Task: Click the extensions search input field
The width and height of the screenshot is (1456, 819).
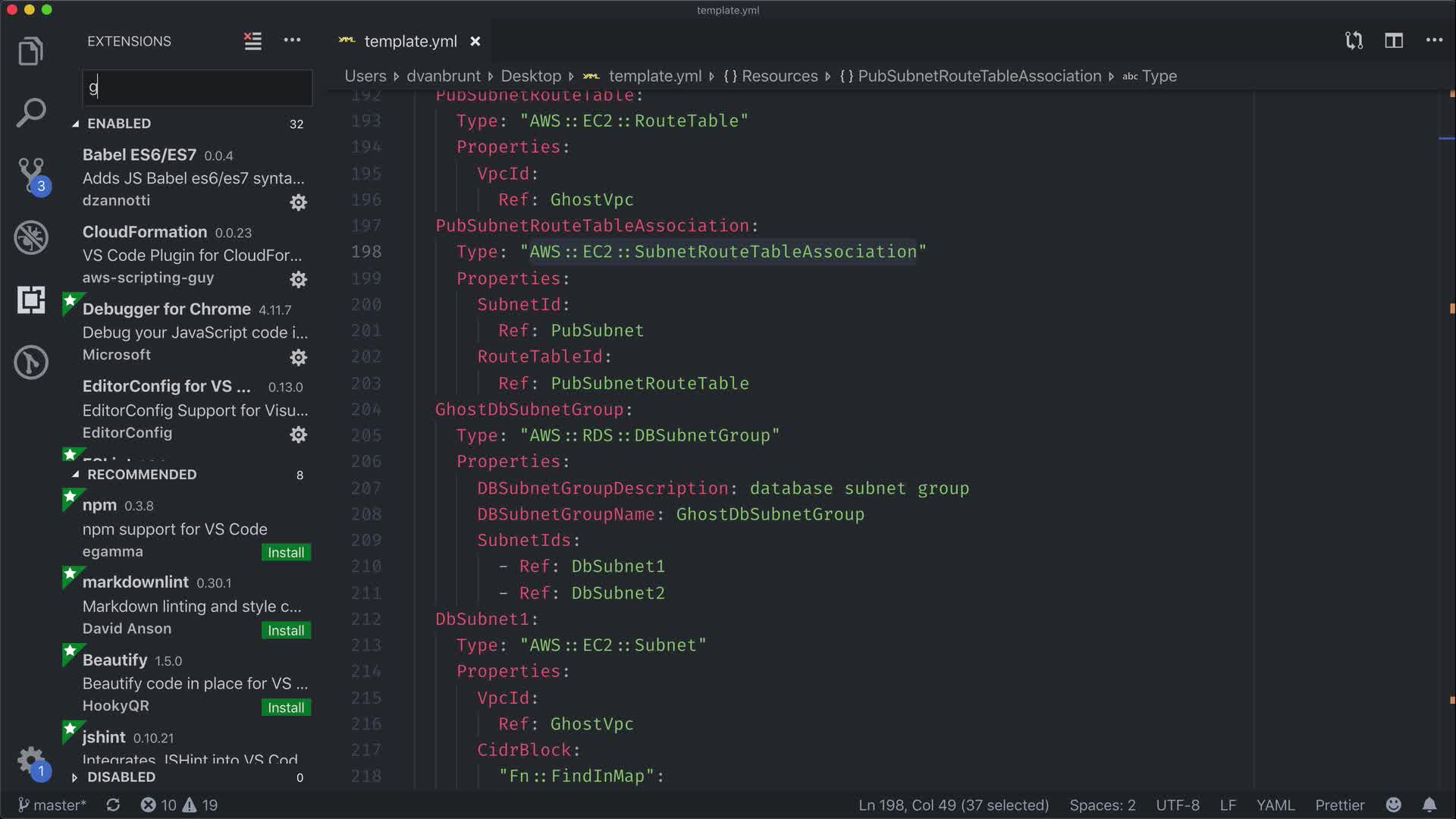Action: click(x=197, y=87)
